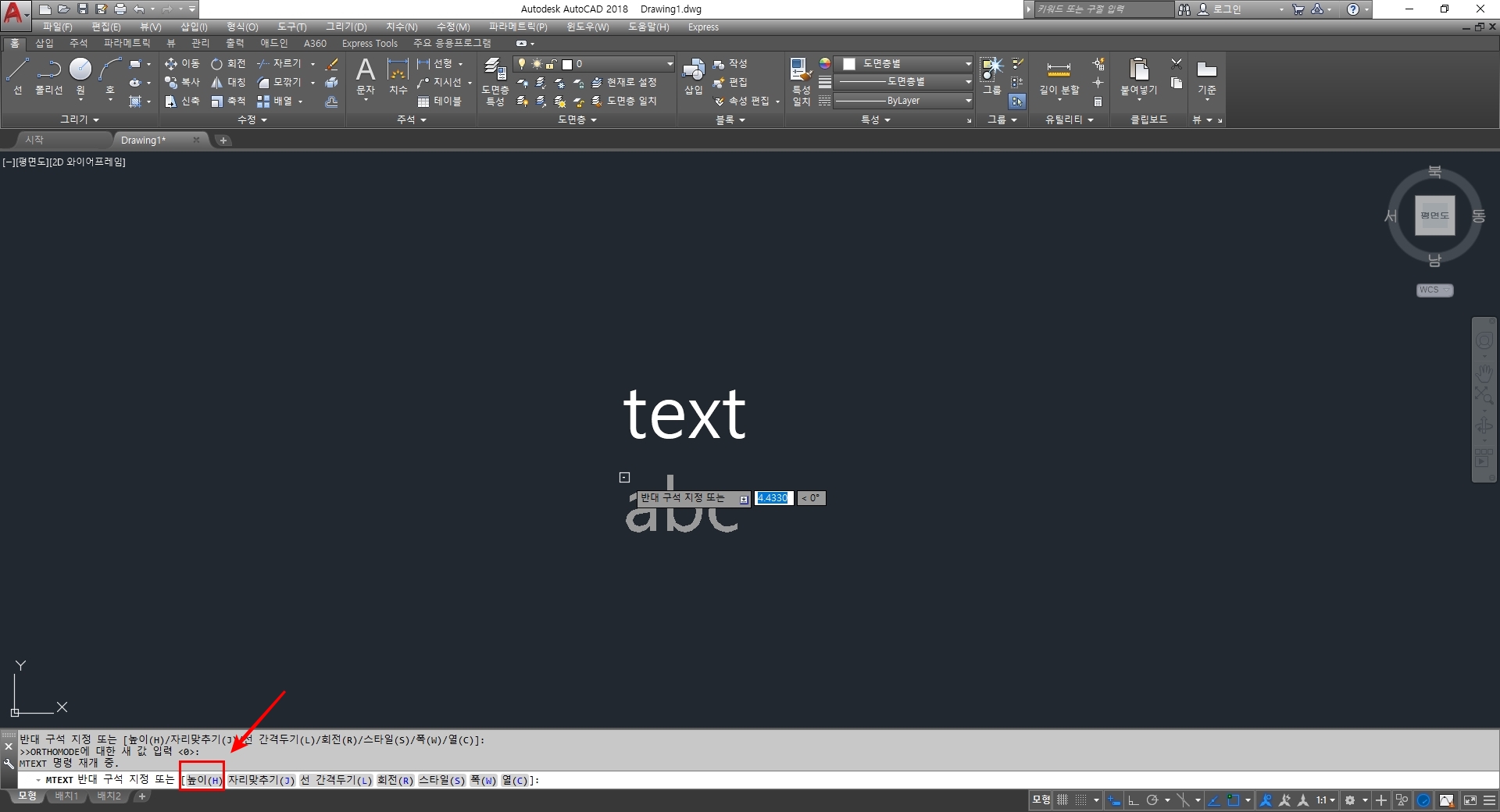Expand the Layers (도면층) panel

click(577, 119)
